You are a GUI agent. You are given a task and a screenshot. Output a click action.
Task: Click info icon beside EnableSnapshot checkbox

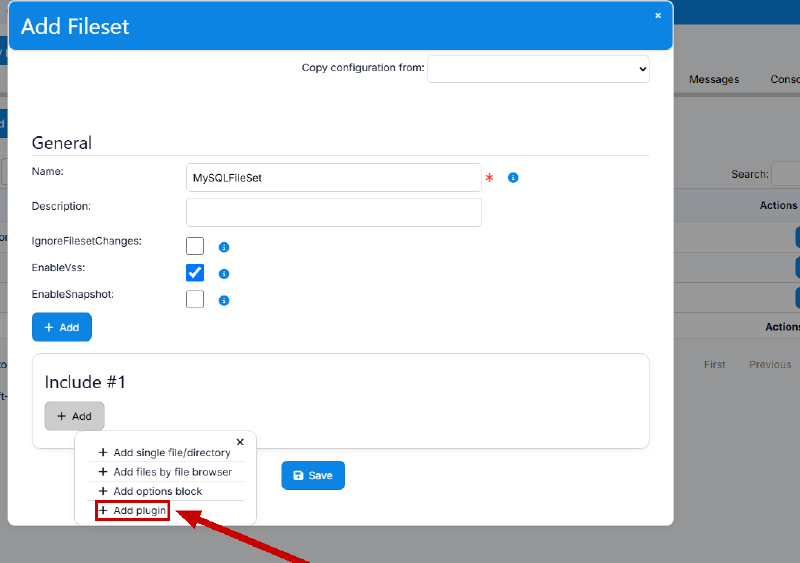pyautogui.click(x=223, y=301)
